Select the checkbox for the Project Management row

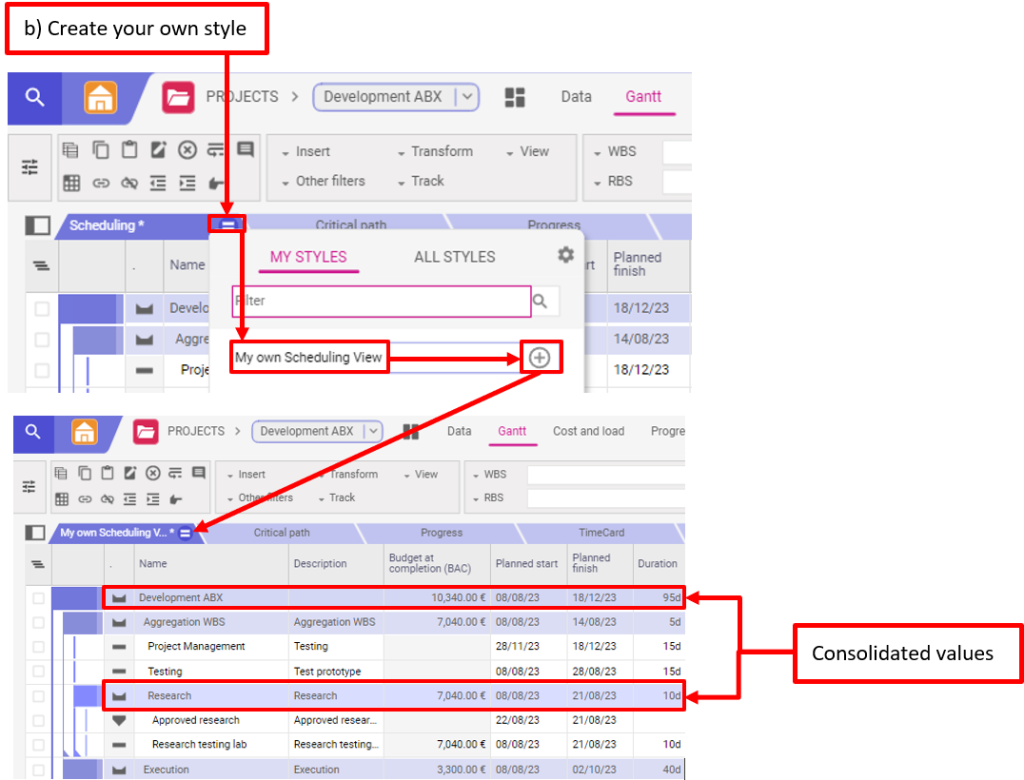click(x=39, y=647)
